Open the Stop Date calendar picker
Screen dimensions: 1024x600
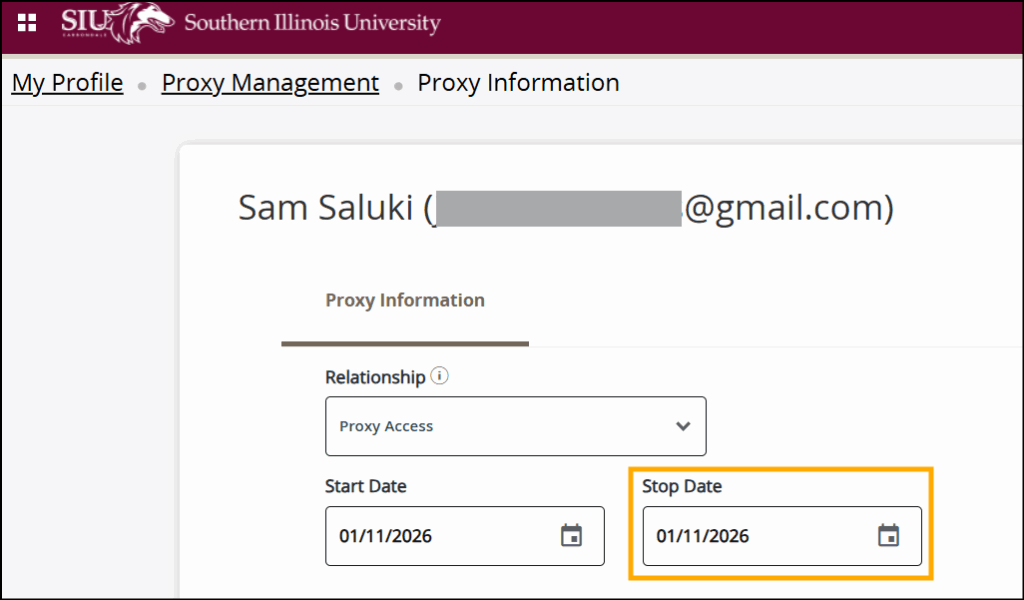(x=888, y=536)
